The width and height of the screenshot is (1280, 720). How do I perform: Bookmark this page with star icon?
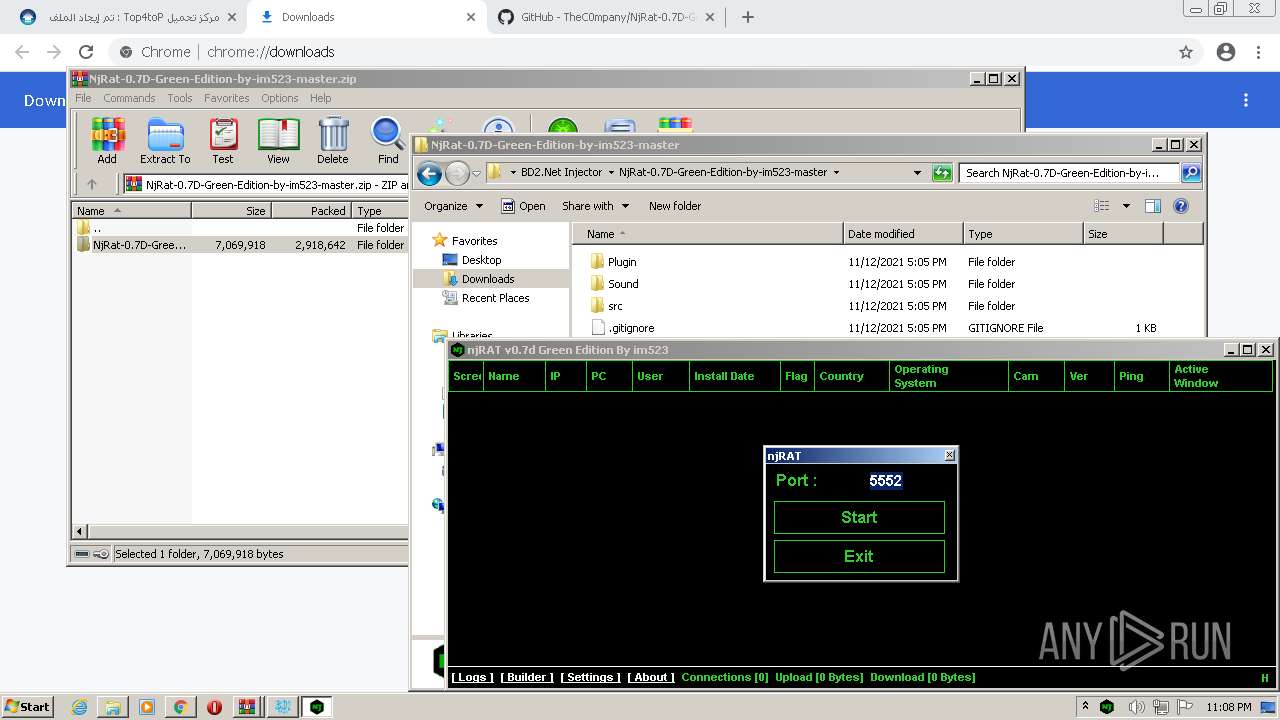tap(1186, 52)
